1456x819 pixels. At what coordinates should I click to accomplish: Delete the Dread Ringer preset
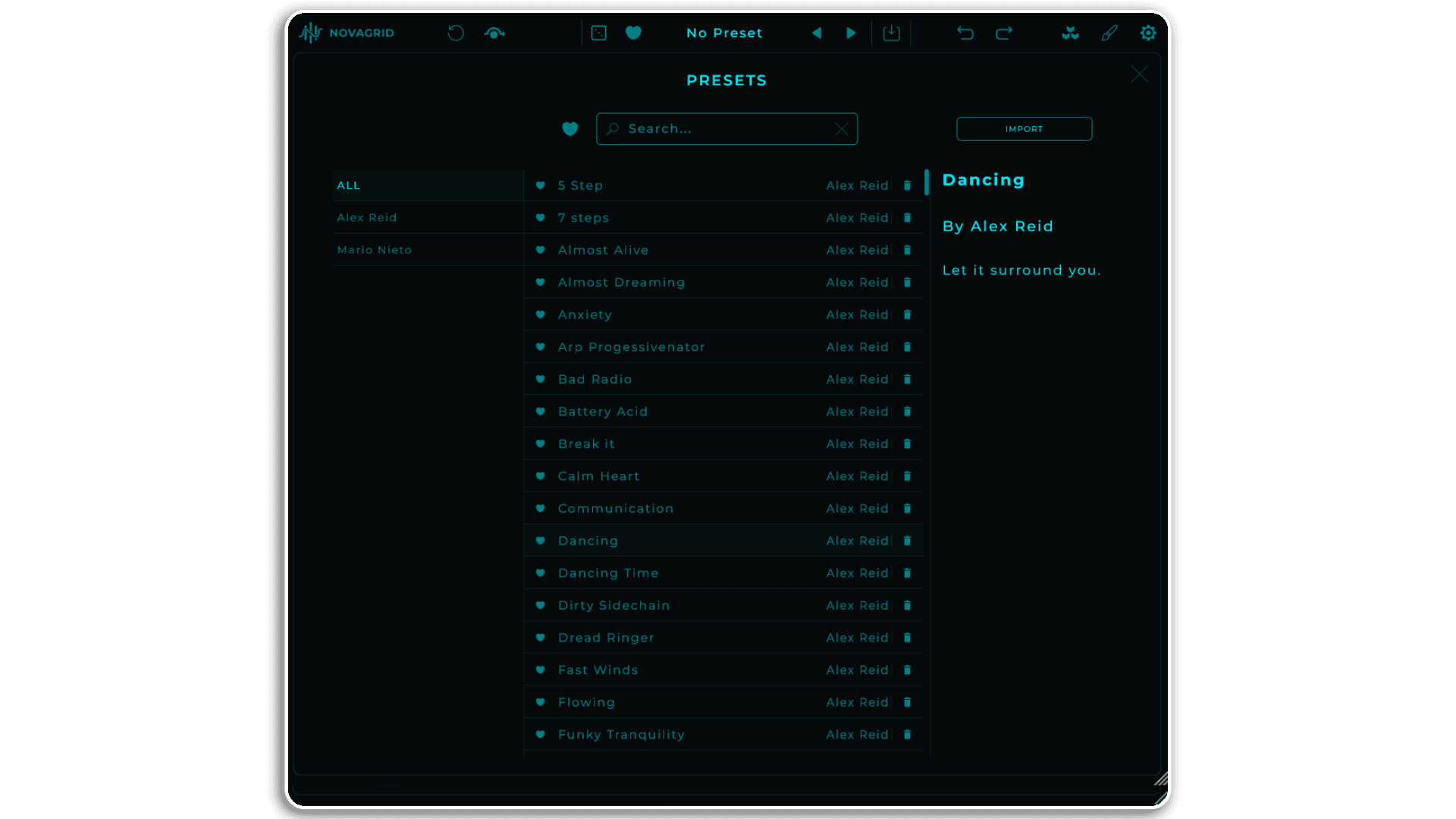pyautogui.click(x=907, y=638)
